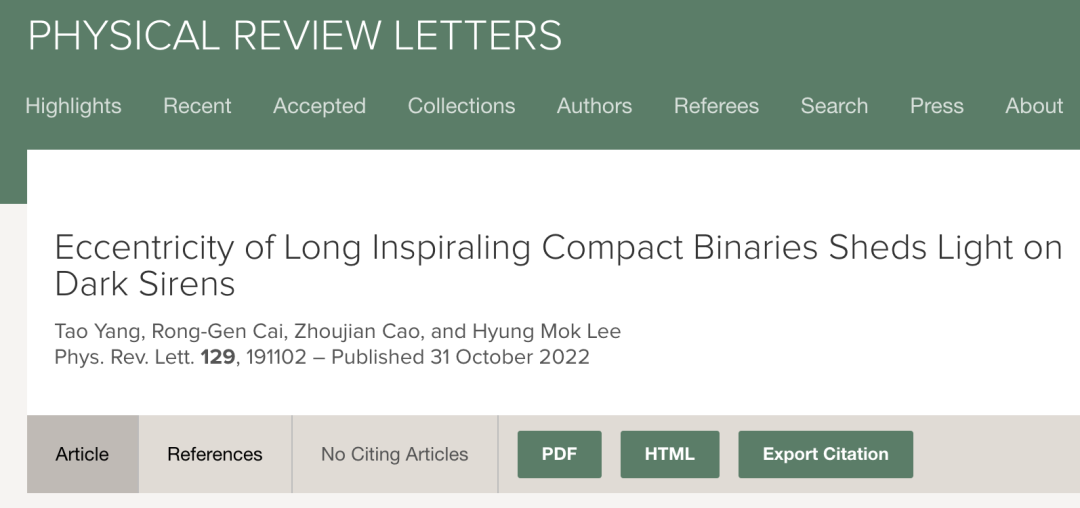Image resolution: width=1080 pixels, height=508 pixels.
Task: Switch to the References tab
Action: (215, 454)
